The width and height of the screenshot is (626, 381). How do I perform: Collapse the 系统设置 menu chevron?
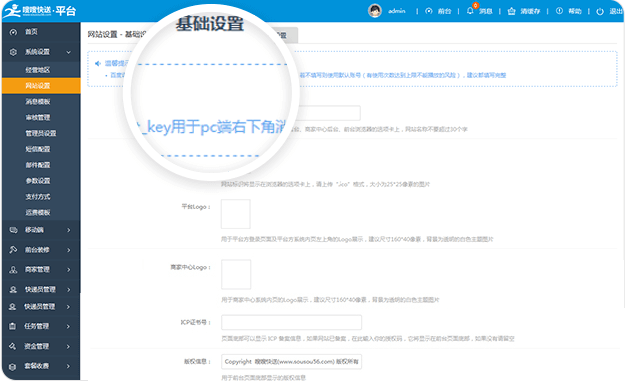click(x=69, y=52)
